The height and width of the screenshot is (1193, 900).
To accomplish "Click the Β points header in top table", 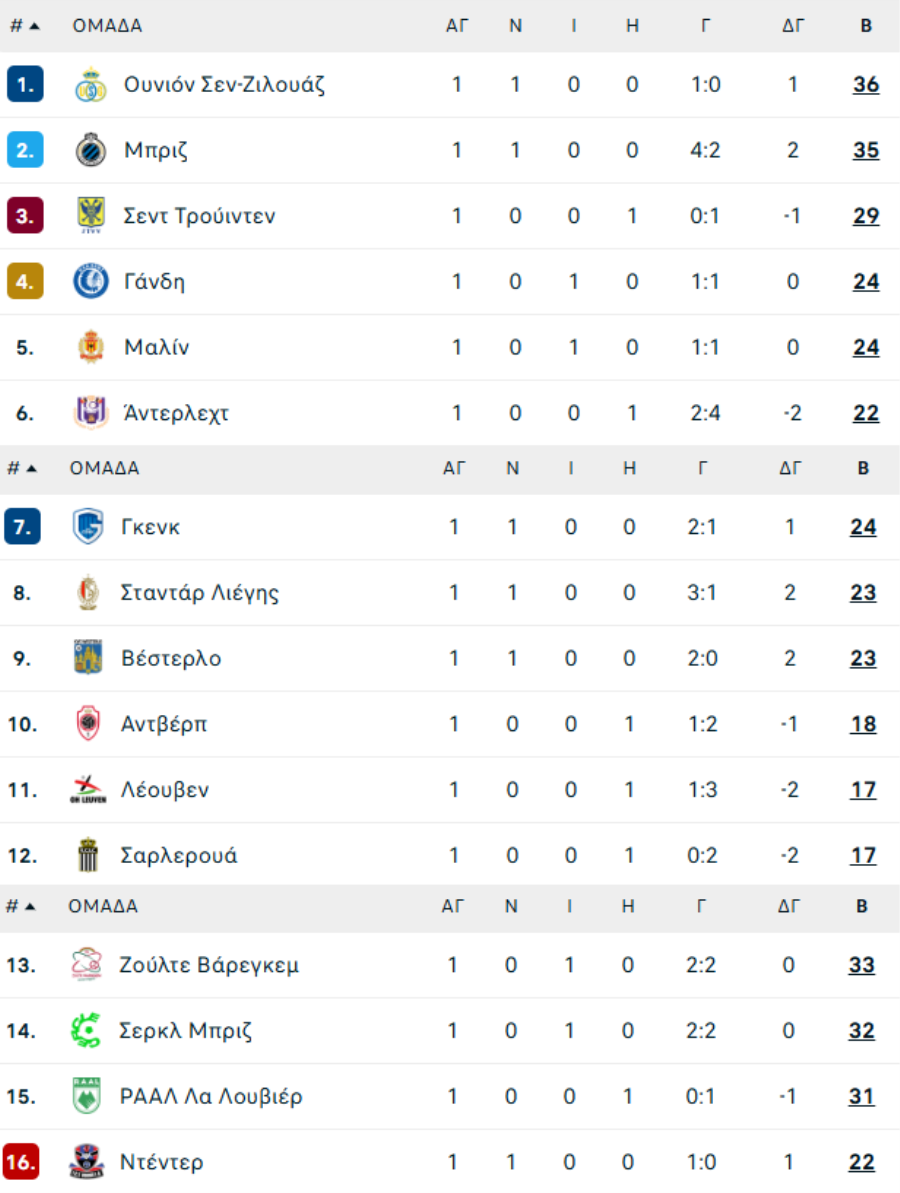I will point(866,26).
